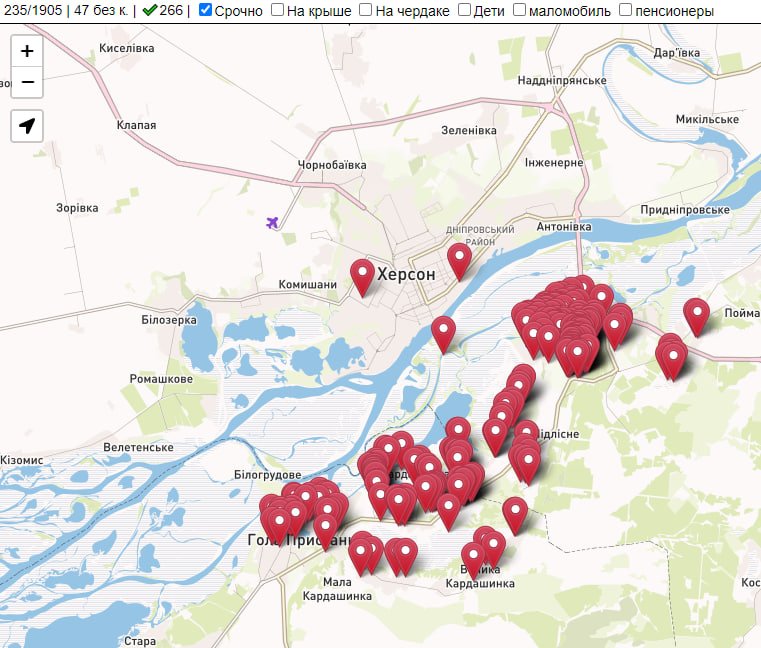
Task: Tick the маломобиль checkbox
Action: pyautogui.click(x=520, y=10)
